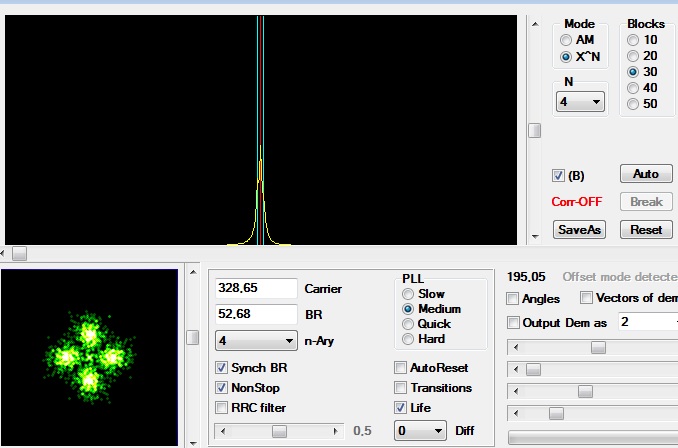Viewport: 678px width, 448px height.
Task: Click the spectrum horizontal scrollbar thumb
Action: [x=19, y=253]
